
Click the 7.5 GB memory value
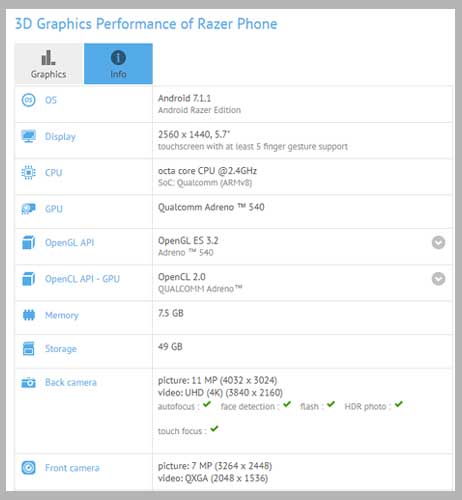click(171, 313)
